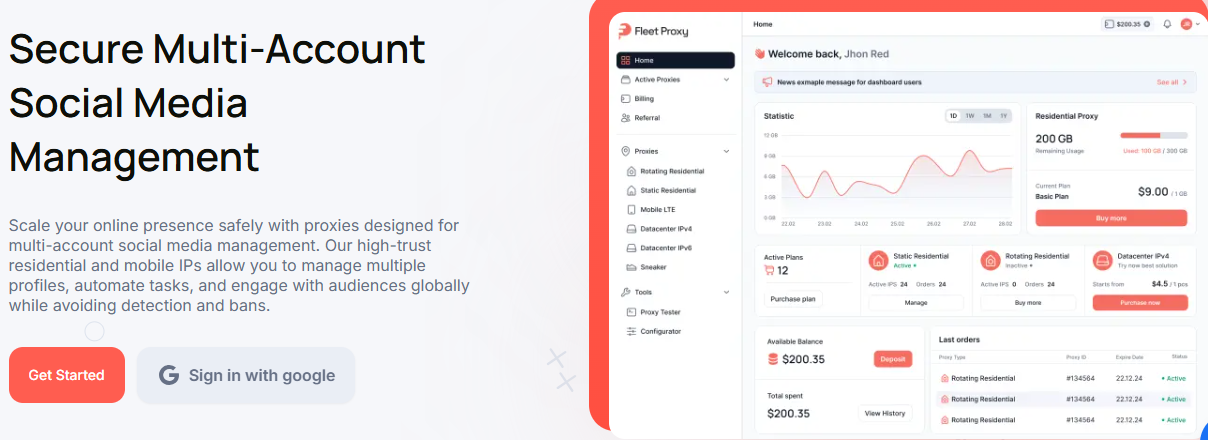
Task: Select the 1M statistic range
Action: (x=986, y=116)
